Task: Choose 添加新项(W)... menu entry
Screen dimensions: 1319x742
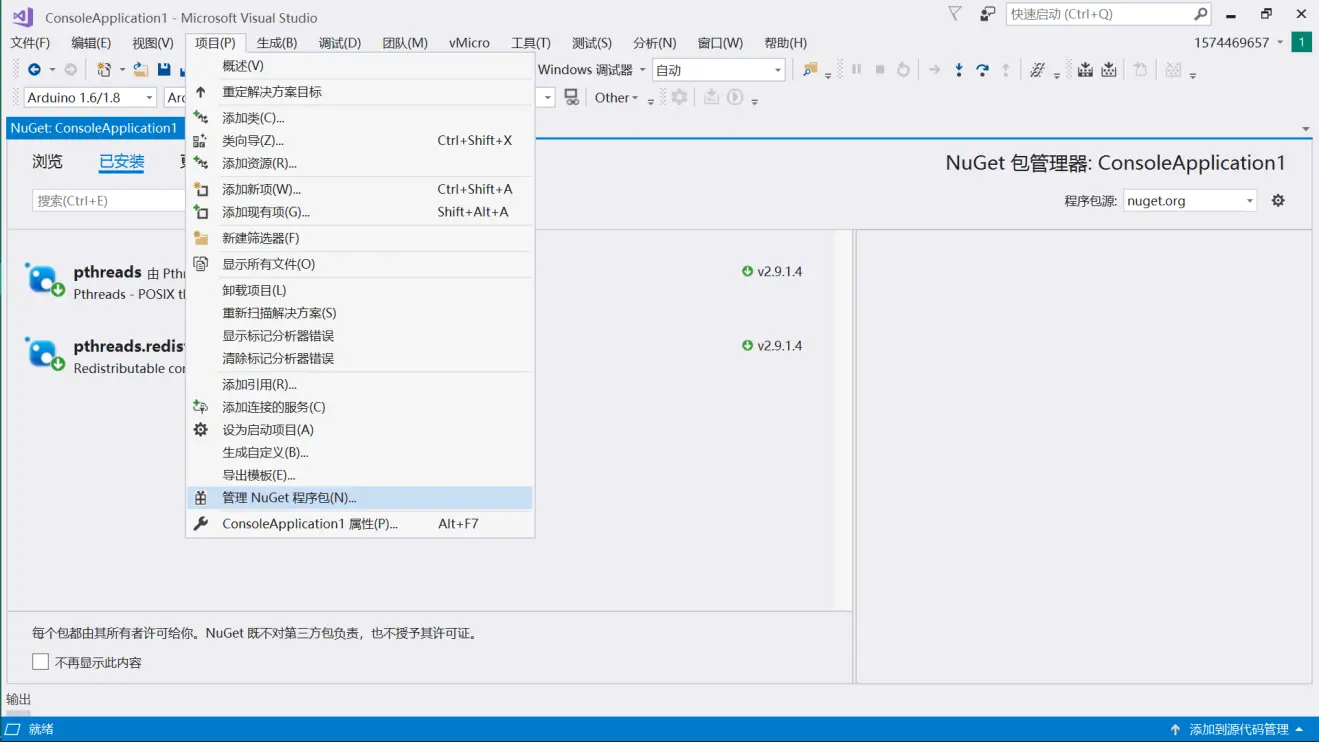Action: [360, 189]
